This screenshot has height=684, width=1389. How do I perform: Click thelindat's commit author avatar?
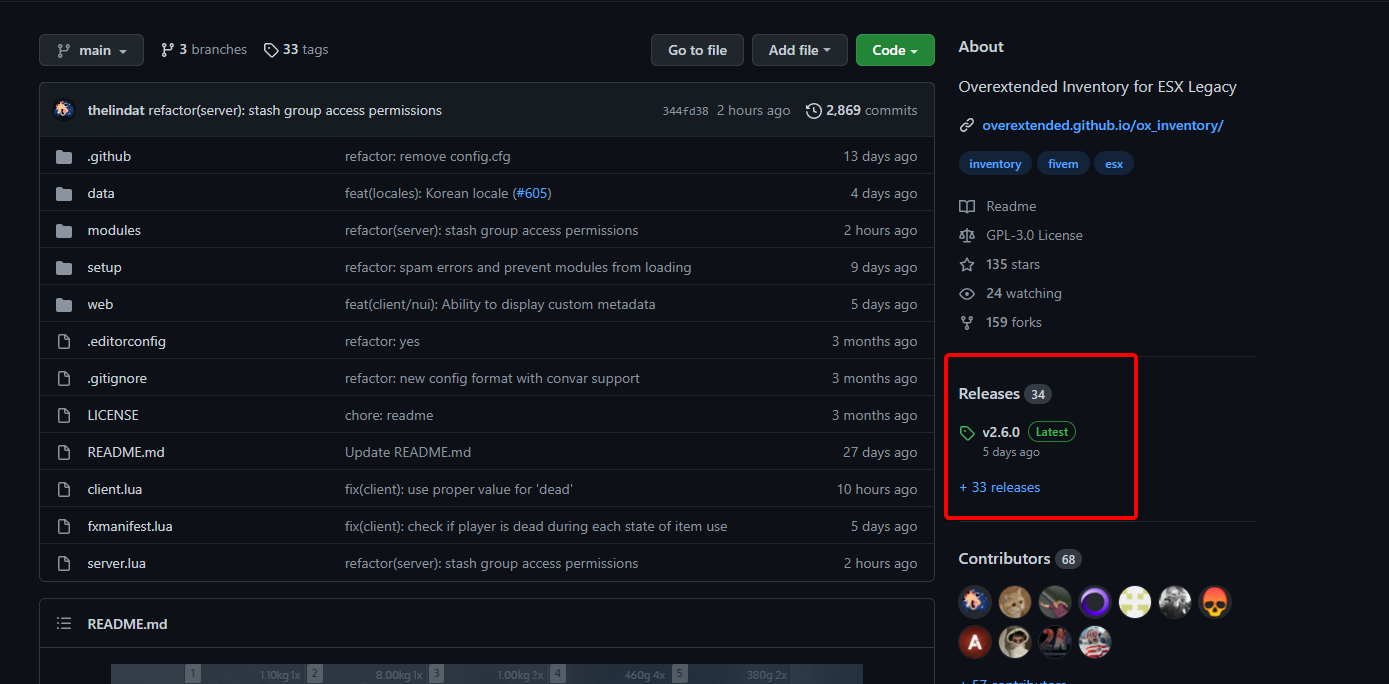(64, 110)
